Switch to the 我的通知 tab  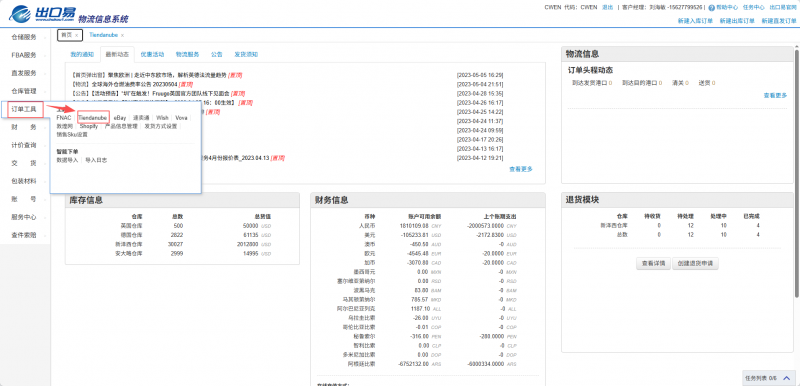coord(82,54)
